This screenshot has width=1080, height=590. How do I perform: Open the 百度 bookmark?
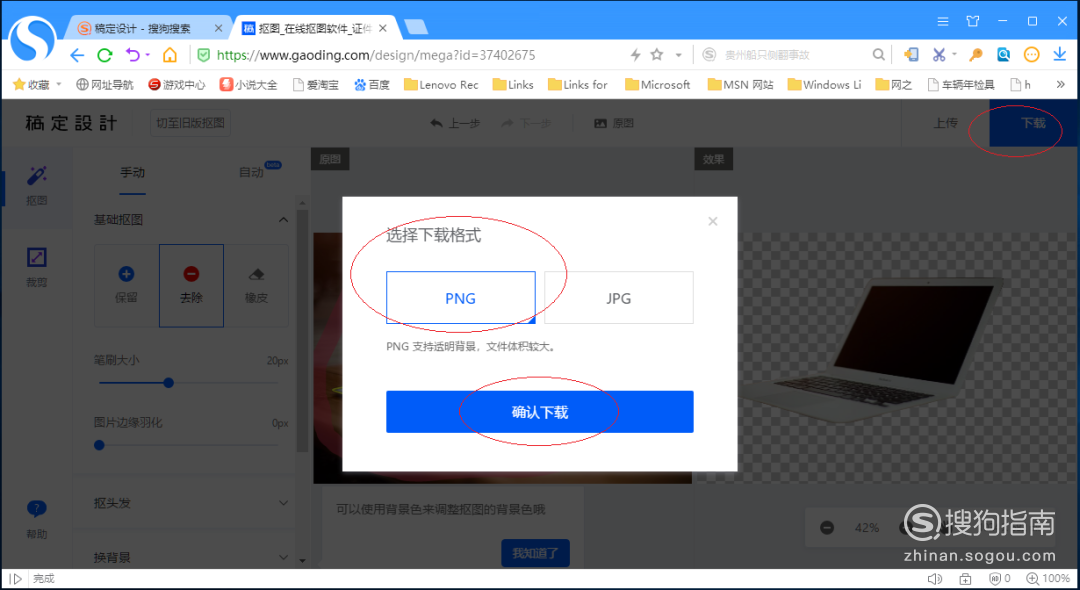[x=371, y=84]
